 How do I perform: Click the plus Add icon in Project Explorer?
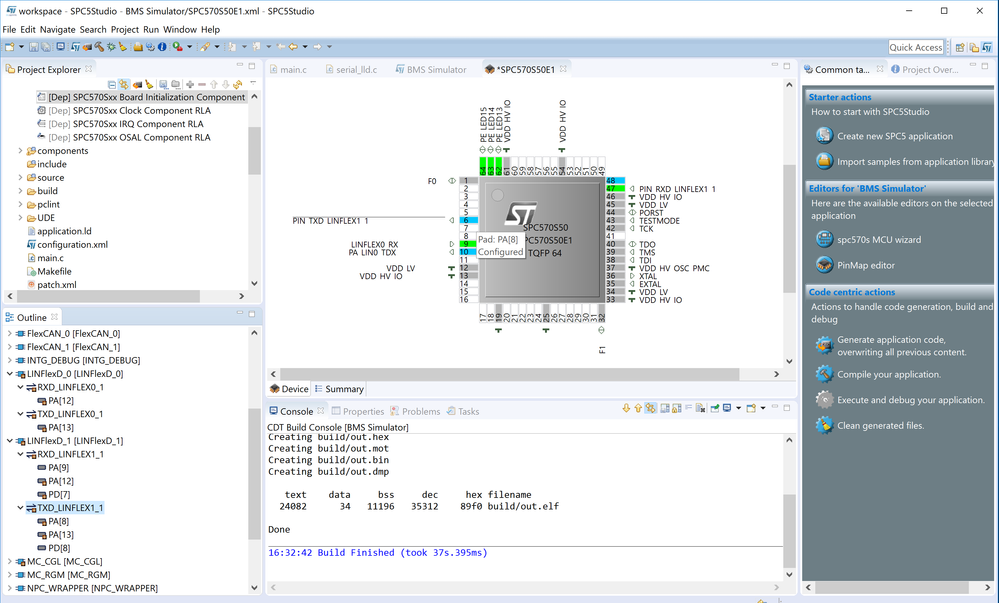[x=190, y=84]
